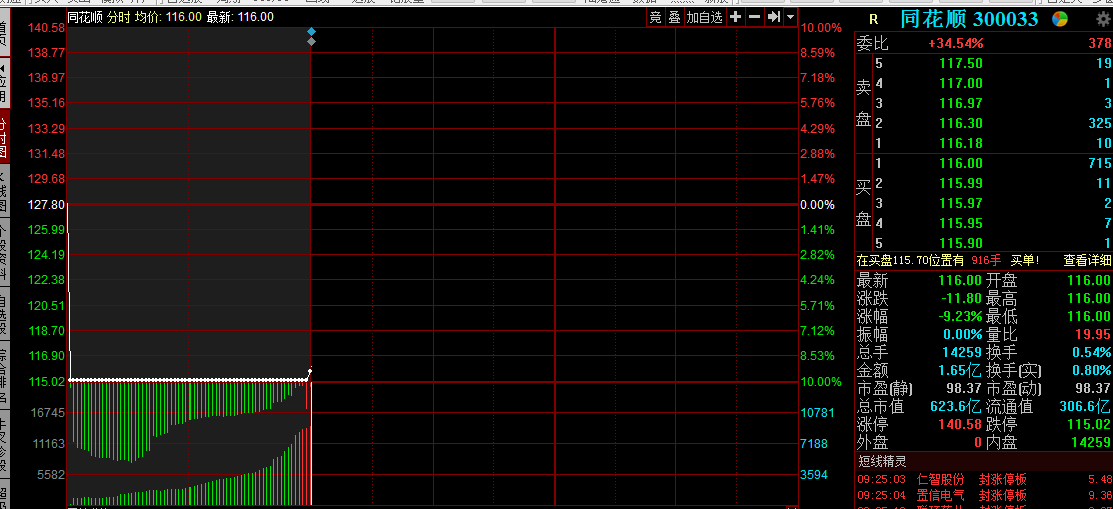Click the yellow R marker
1113x509 pixels.
pyautogui.click(x=873, y=20)
